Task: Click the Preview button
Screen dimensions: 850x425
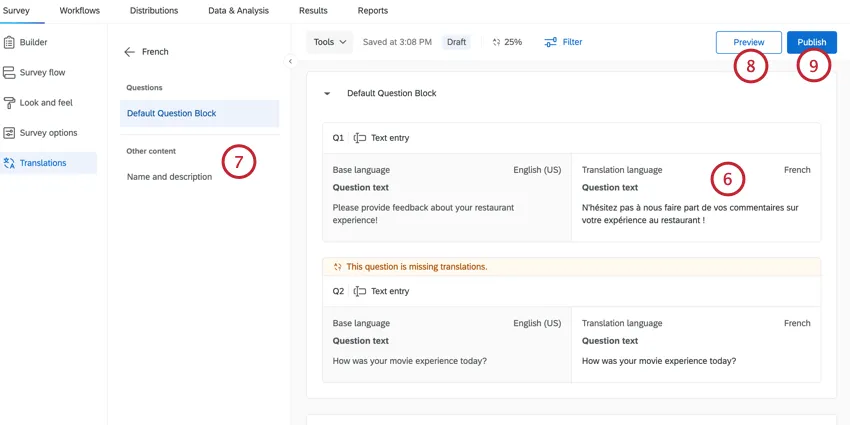Action: click(x=748, y=42)
